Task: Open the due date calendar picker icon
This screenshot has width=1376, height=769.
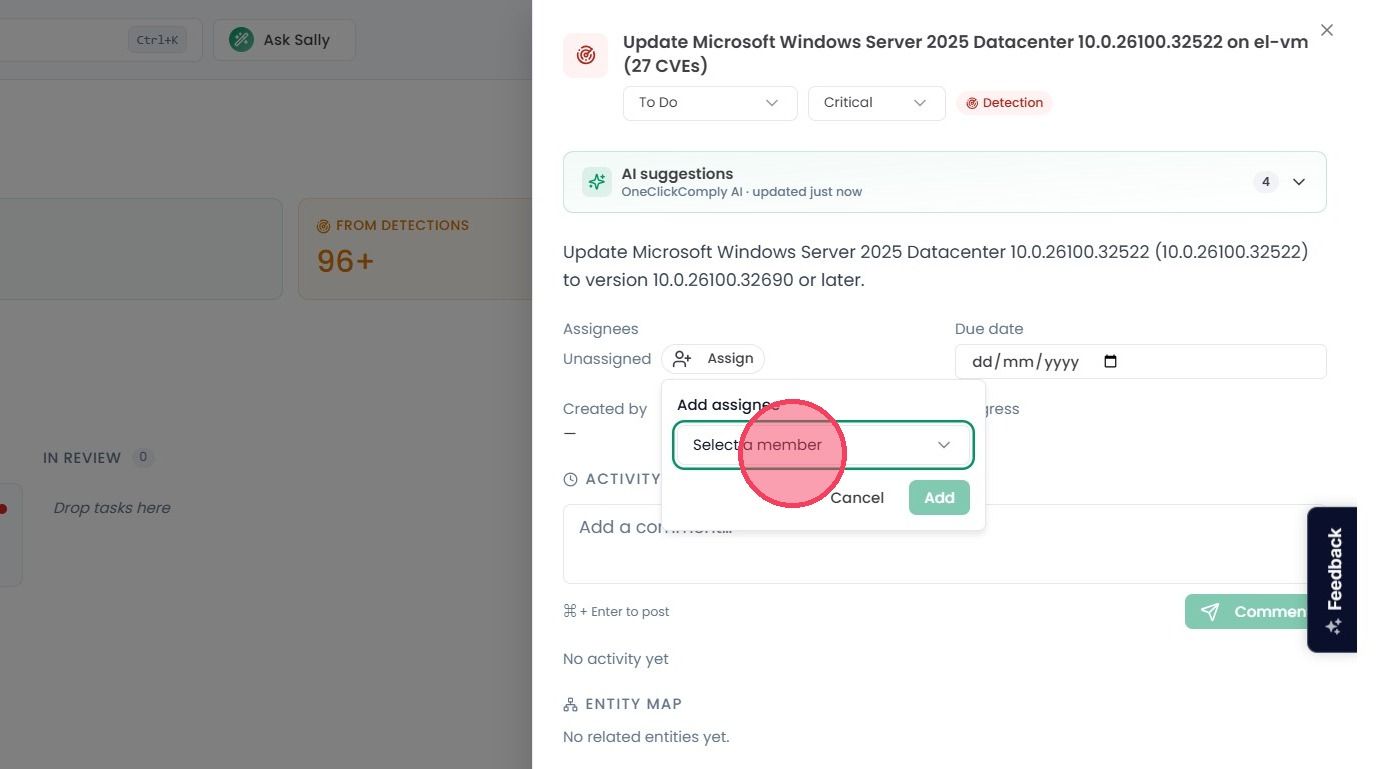Action: click(x=1110, y=361)
